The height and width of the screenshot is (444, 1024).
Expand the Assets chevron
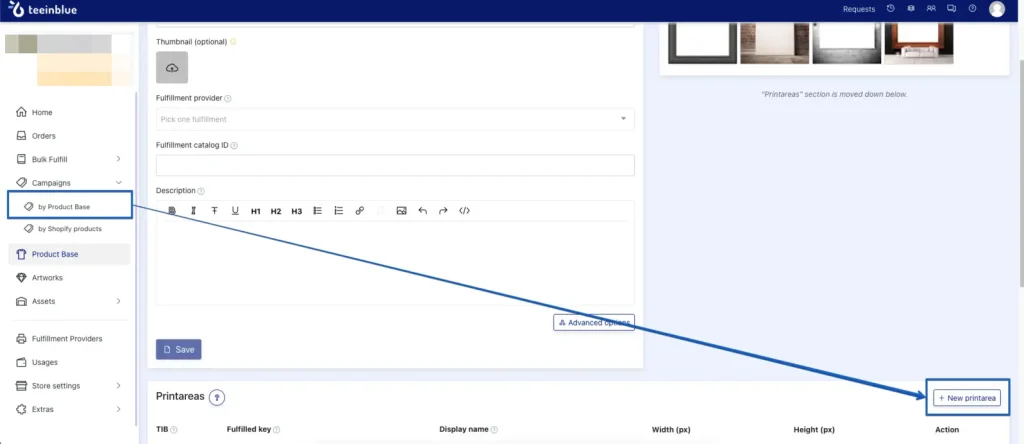point(118,301)
